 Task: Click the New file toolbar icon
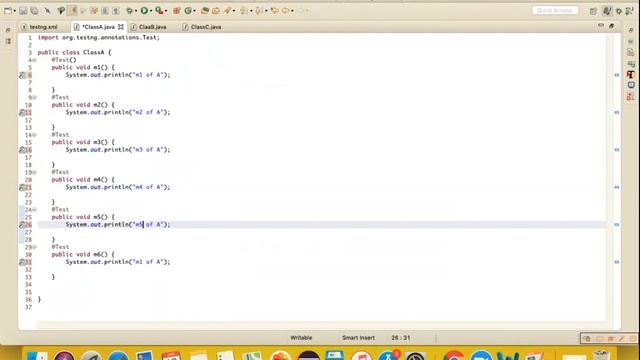click(8, 11)
